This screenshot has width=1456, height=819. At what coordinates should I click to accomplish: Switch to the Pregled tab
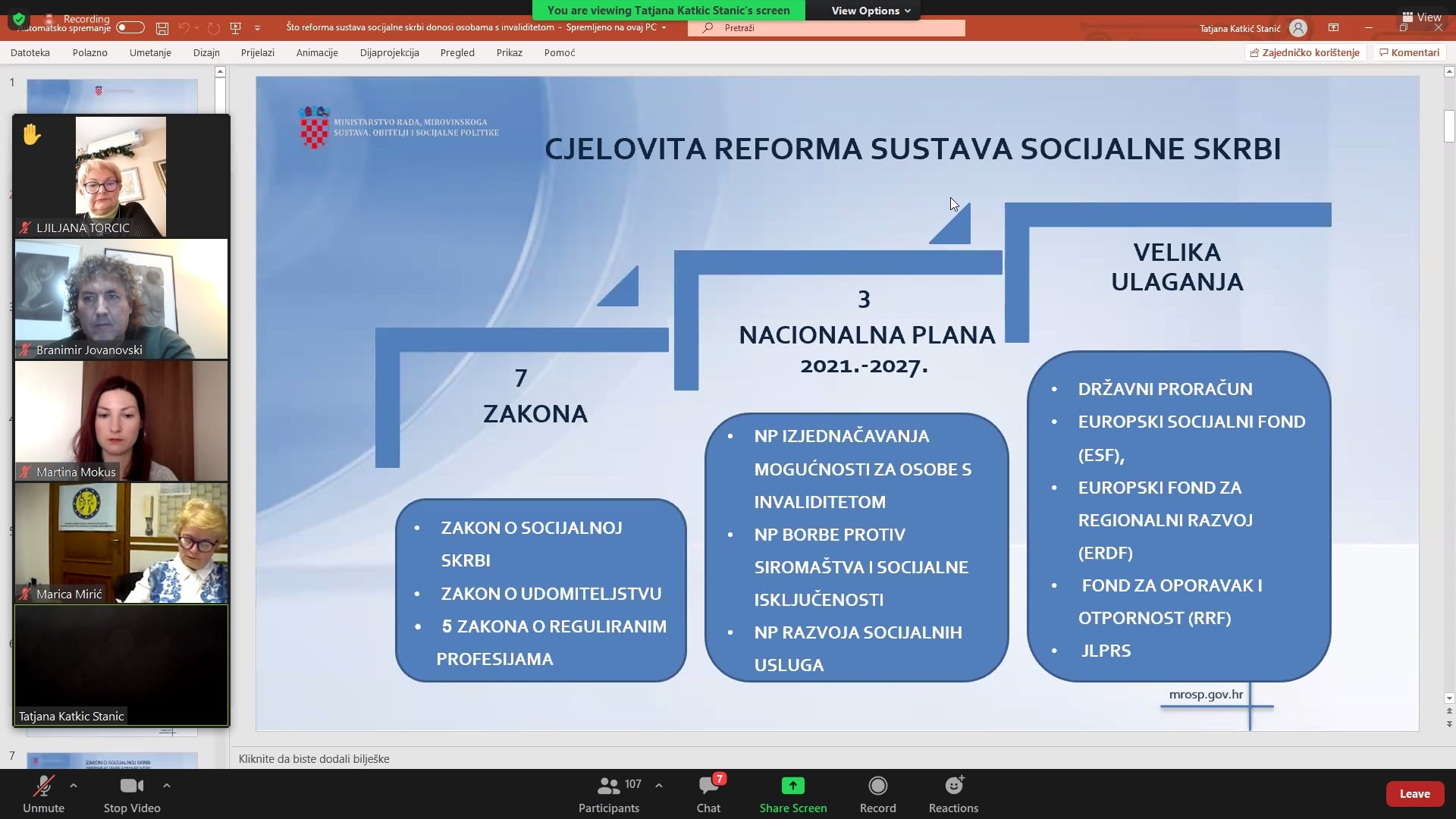point(457,52)
